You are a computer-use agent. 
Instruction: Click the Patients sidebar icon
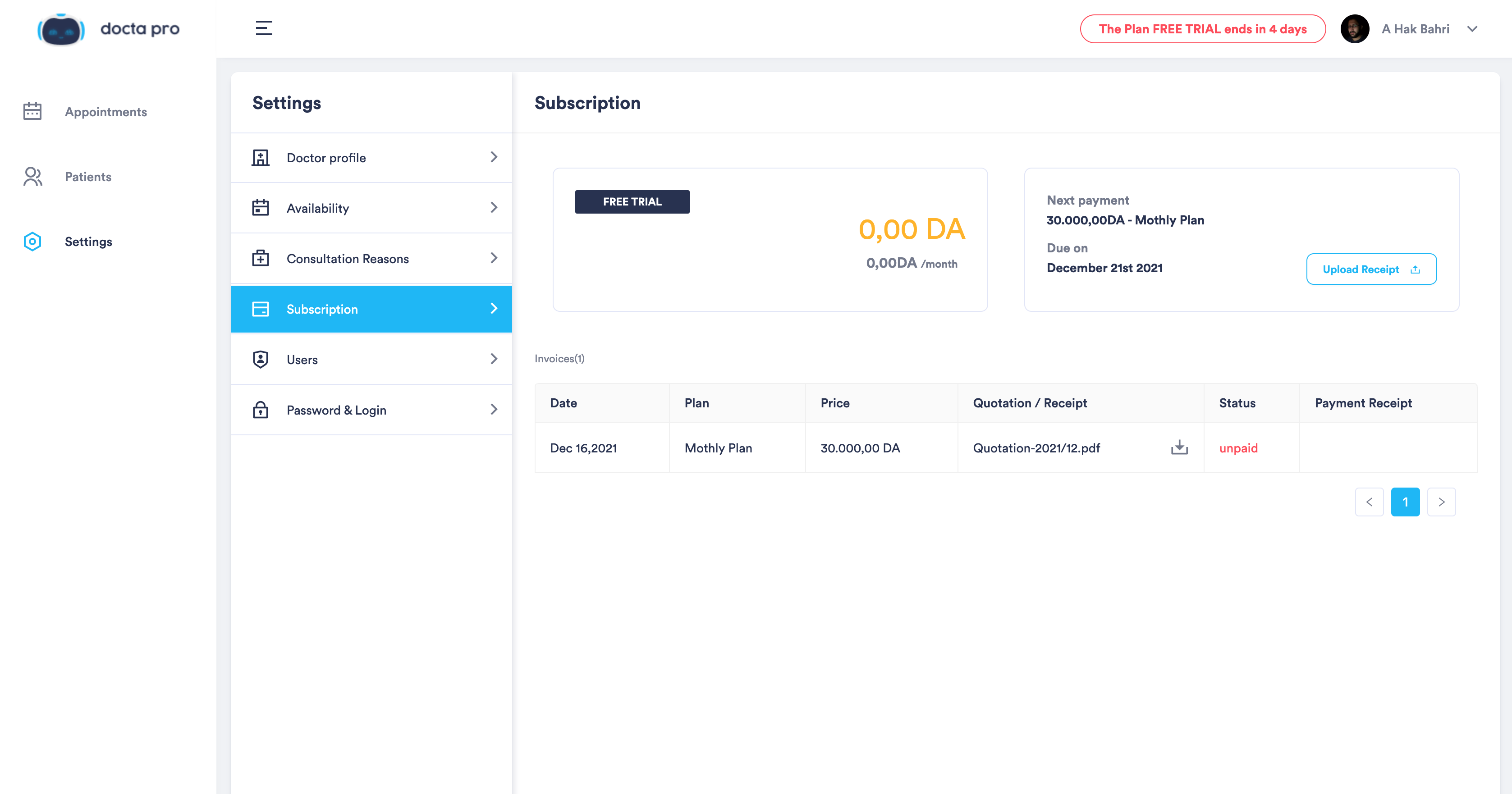point(32,176)
